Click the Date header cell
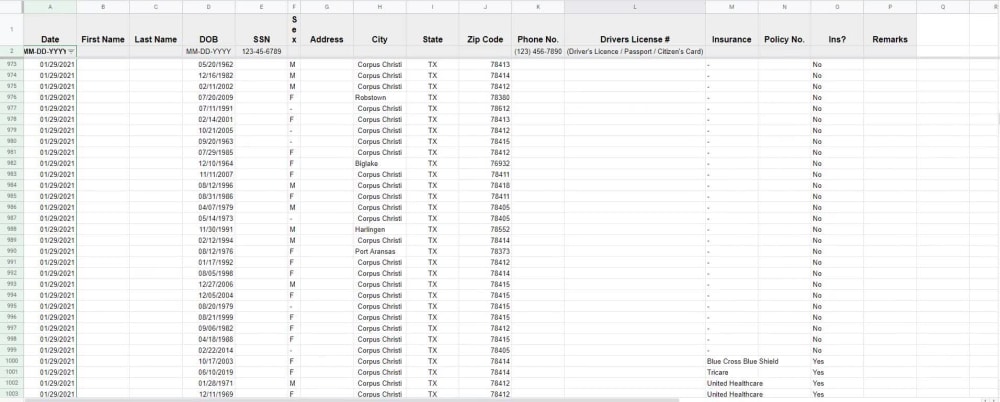The width and height of the screenshot is (1000, 402). (50, 29)
